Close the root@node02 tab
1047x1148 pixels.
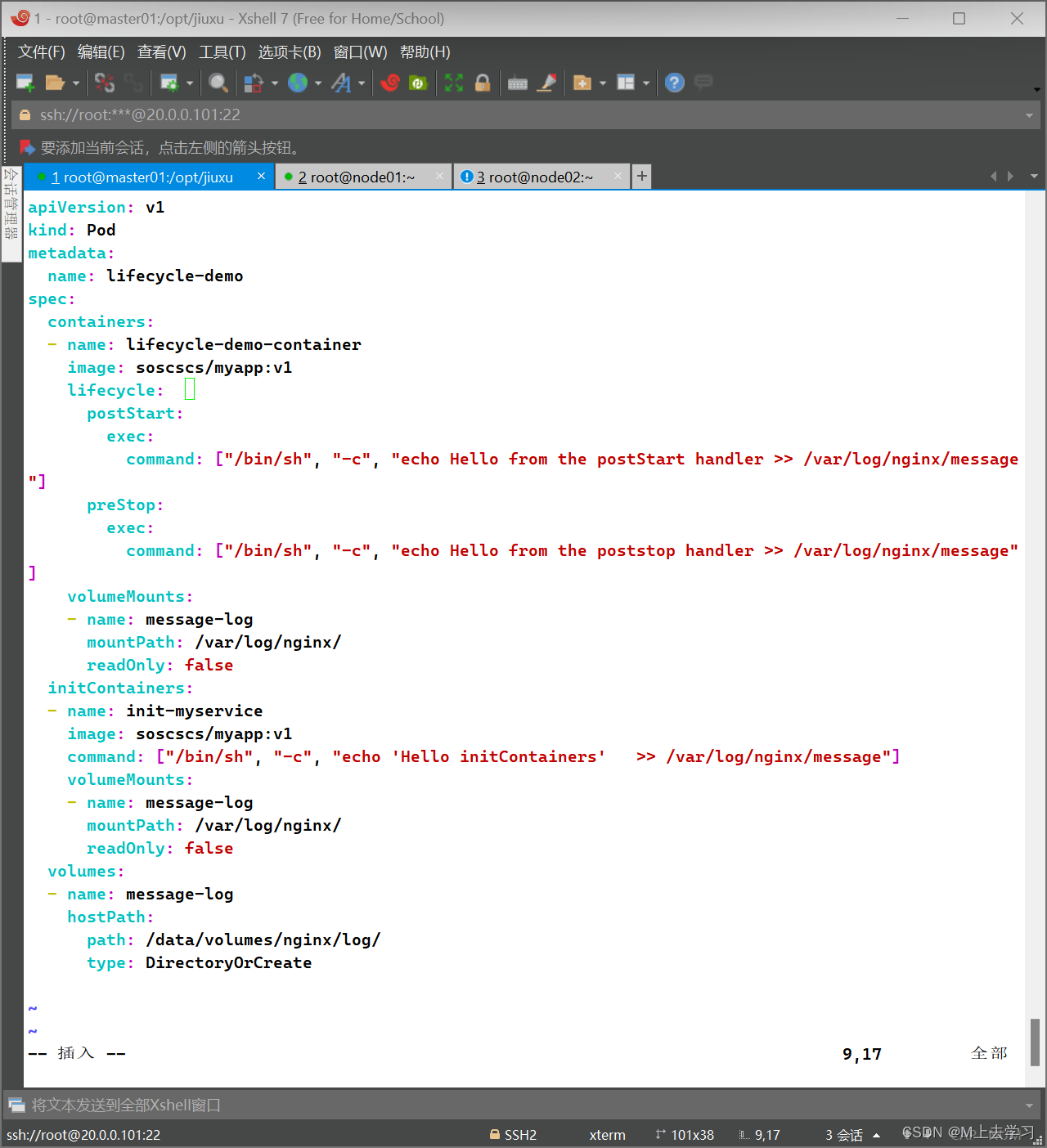pyautogui.click(x=618, y=176)
